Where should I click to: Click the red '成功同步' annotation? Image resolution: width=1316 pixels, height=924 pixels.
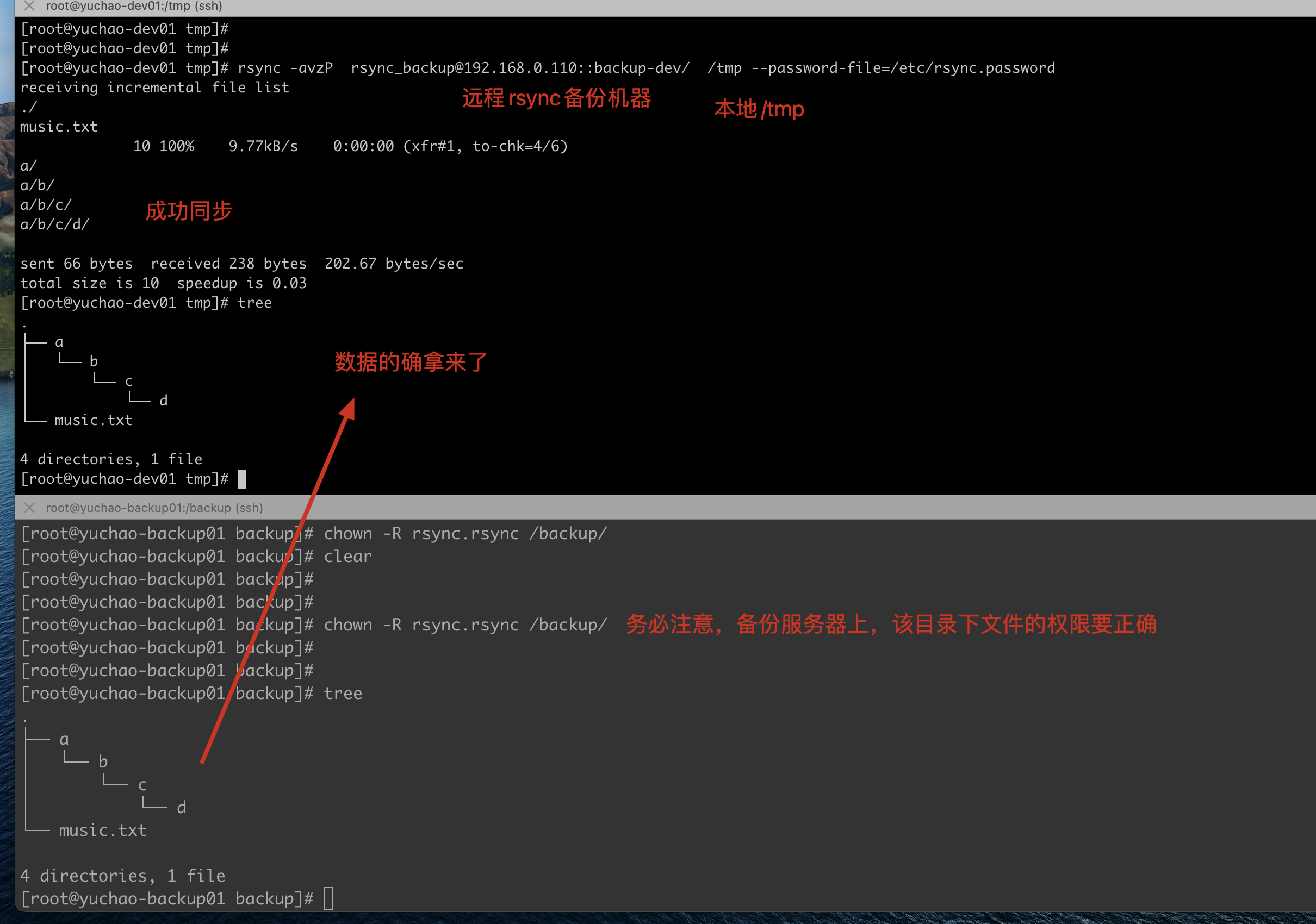[189, 211]
